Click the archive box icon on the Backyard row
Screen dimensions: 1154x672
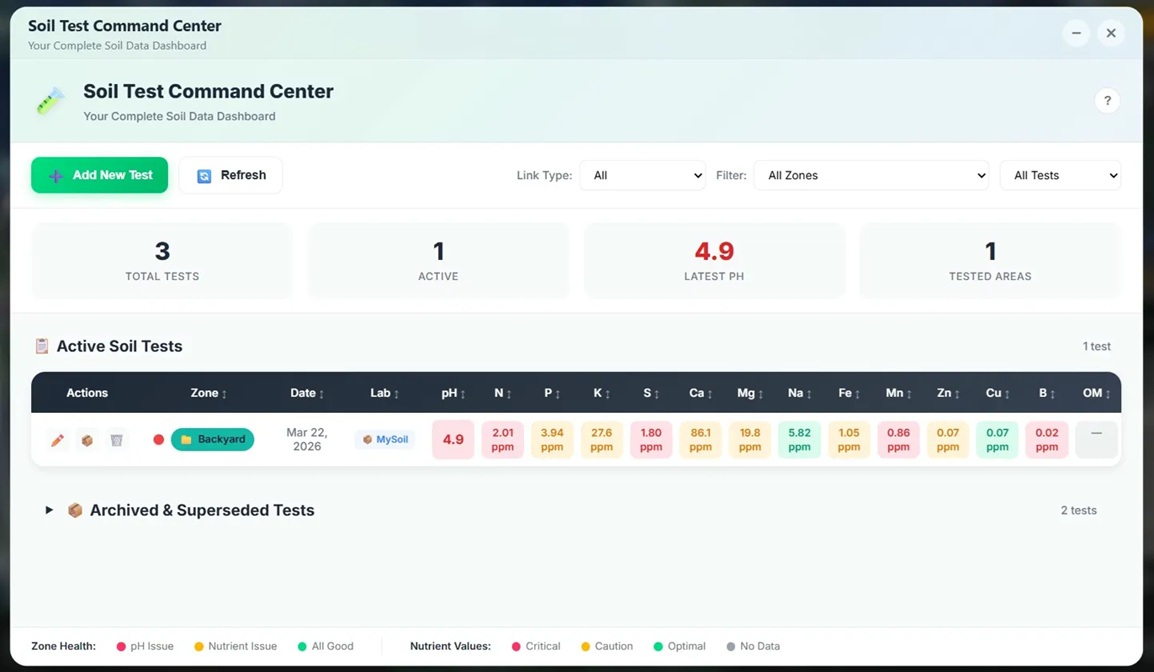tap(87, 439)
